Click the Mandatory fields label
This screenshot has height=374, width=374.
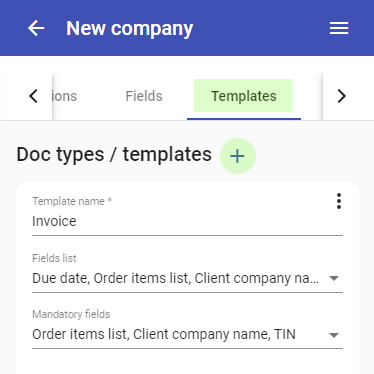pos(71,314)
